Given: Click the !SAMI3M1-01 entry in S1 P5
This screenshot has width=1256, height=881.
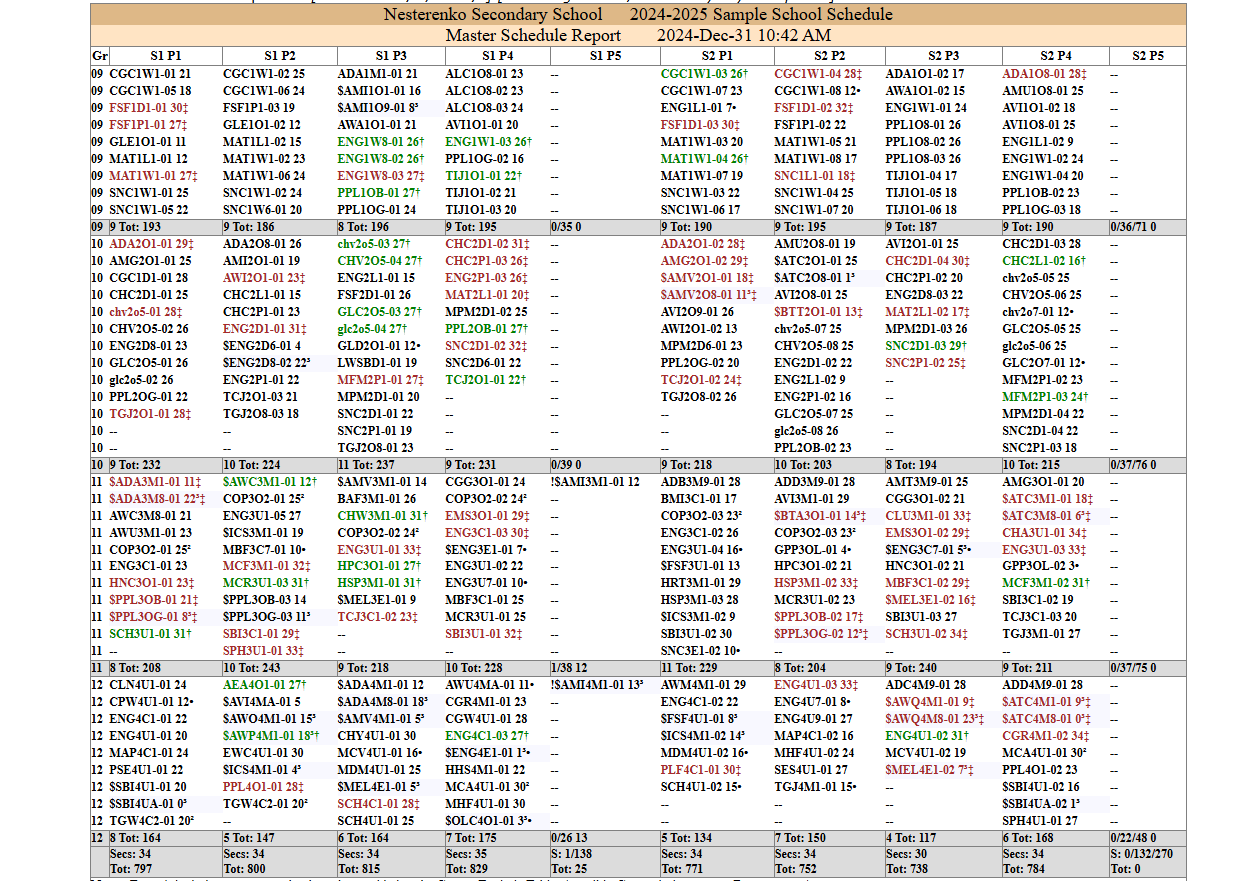Looking at the screenshot, I should [594, 482].
